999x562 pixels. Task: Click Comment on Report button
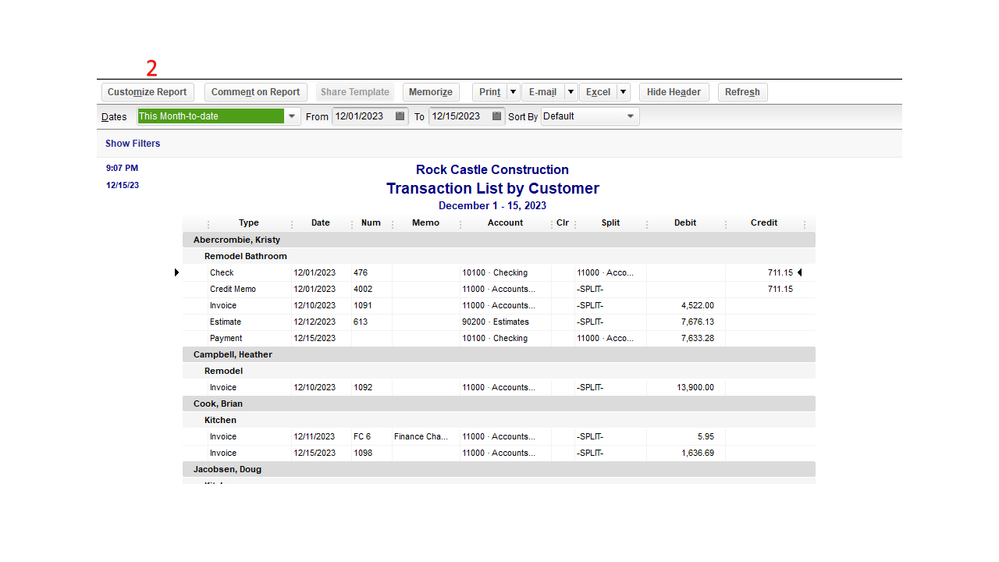click(255, 92)
